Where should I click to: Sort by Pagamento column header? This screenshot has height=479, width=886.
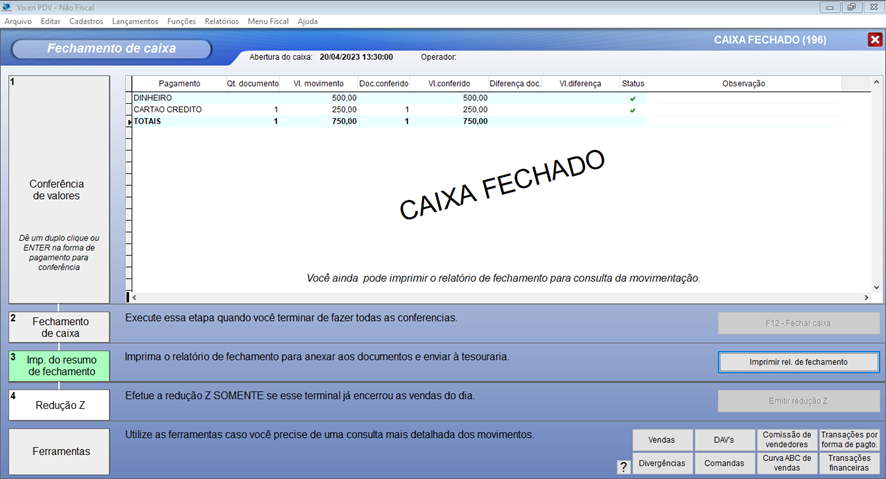[179, 84]
